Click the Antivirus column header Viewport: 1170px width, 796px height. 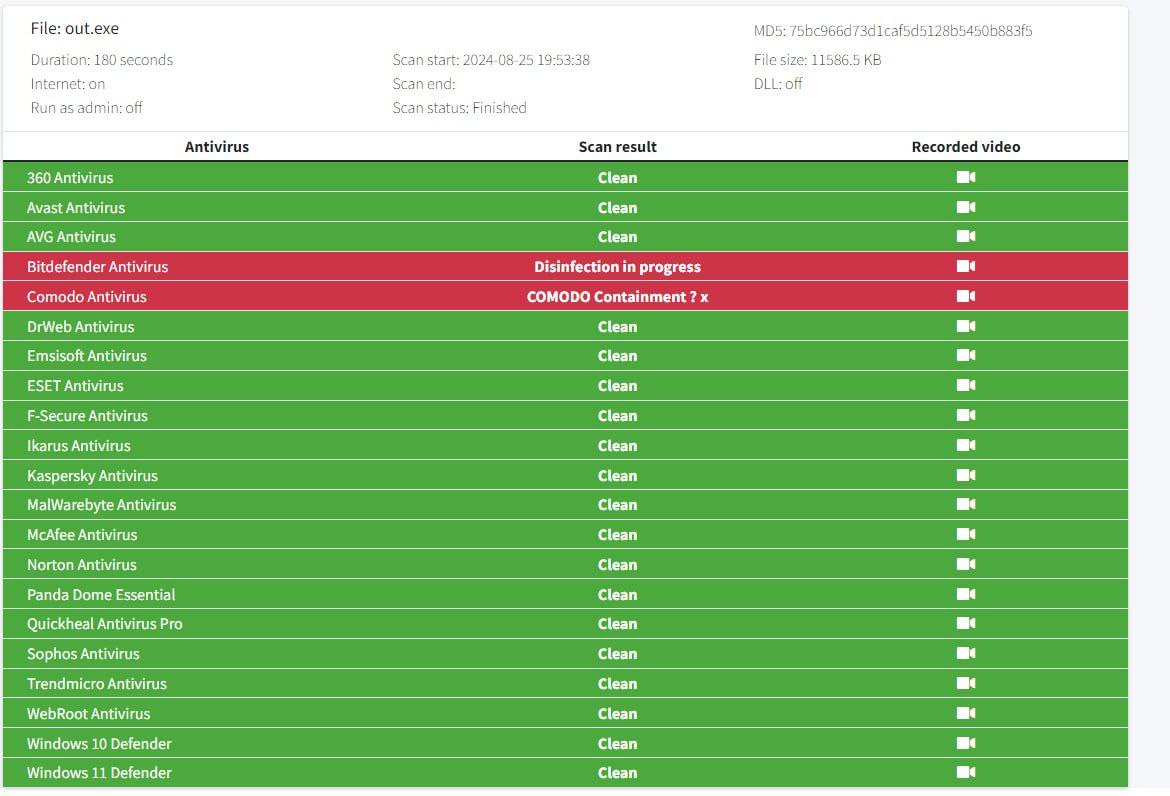coord(216,147)
